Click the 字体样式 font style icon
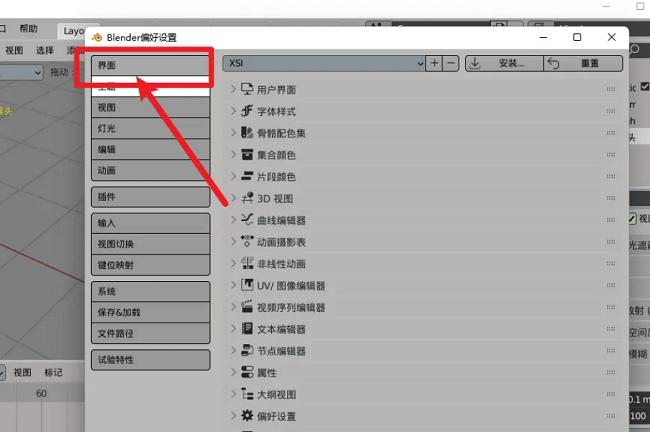 [247, 112]
